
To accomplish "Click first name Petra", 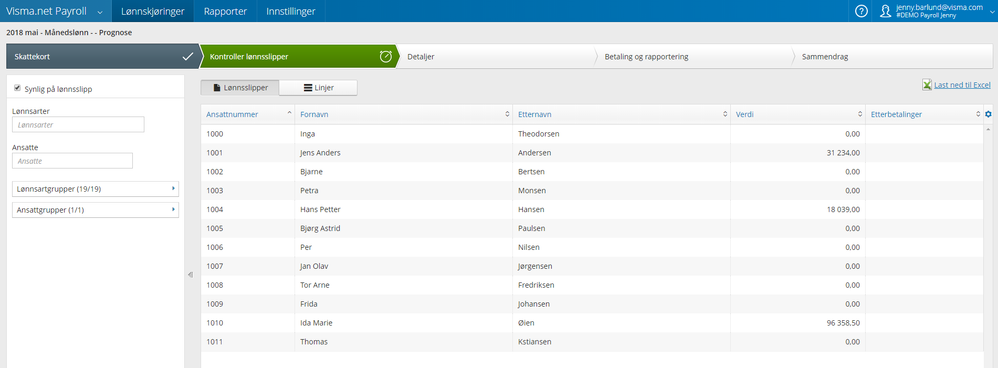I will click(309, 190).
